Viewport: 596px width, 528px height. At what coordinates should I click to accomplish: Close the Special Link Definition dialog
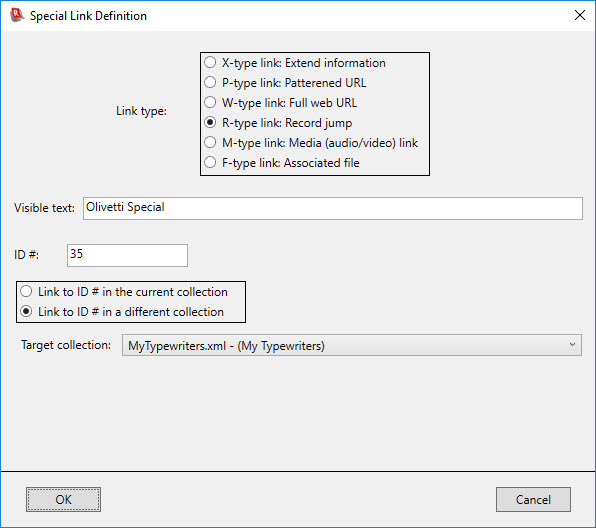click(580, 15)
